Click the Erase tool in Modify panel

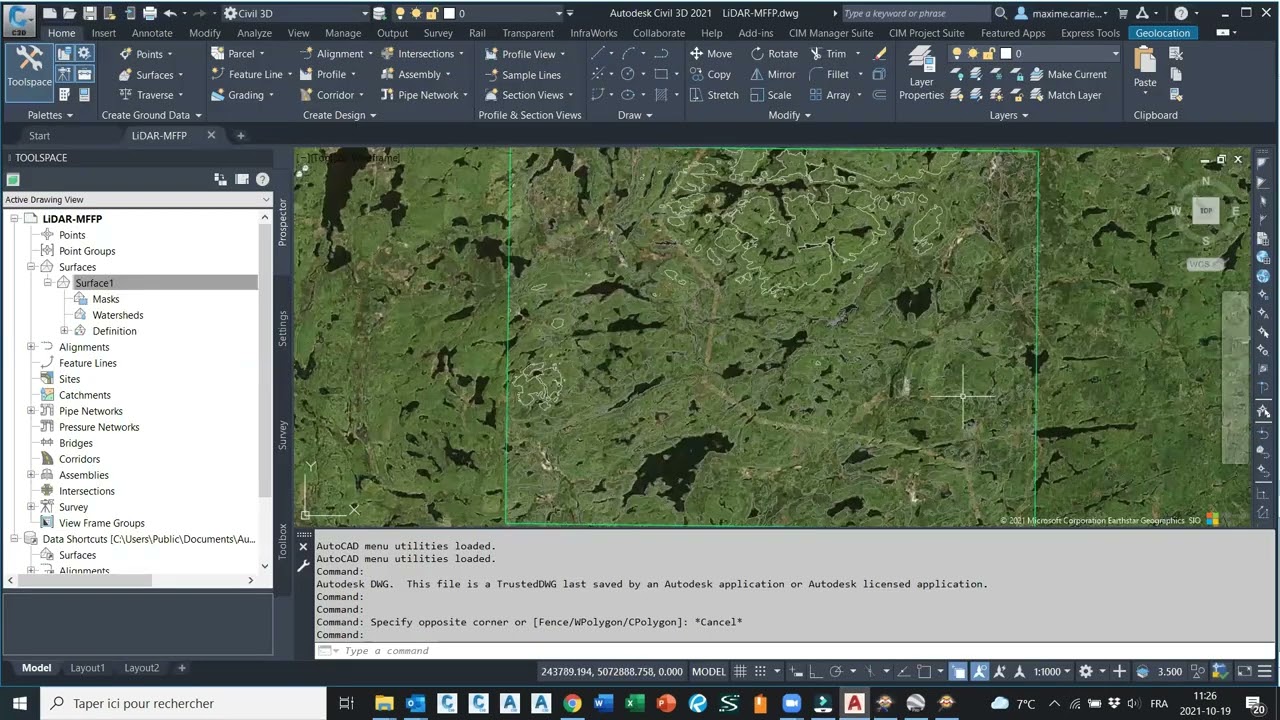[x=880, y=54]
